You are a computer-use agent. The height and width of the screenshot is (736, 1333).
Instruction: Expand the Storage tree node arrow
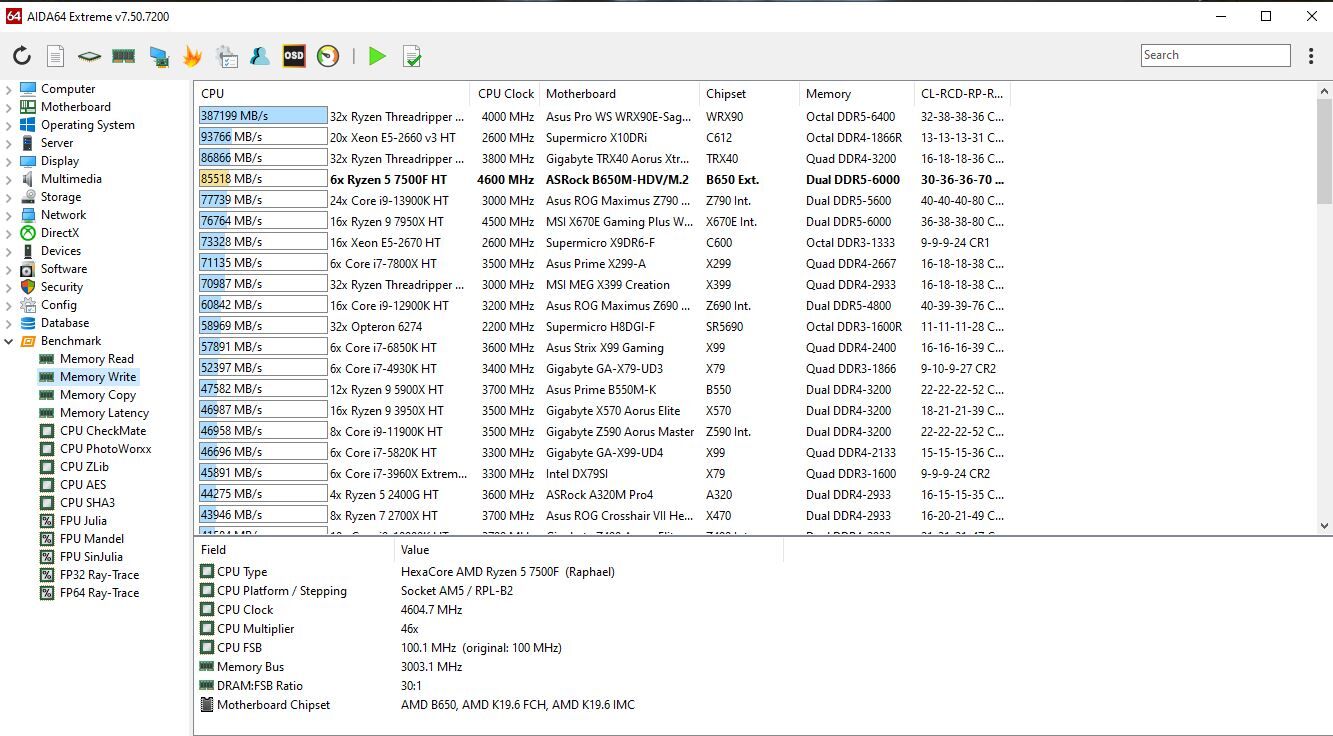(9, 197)
